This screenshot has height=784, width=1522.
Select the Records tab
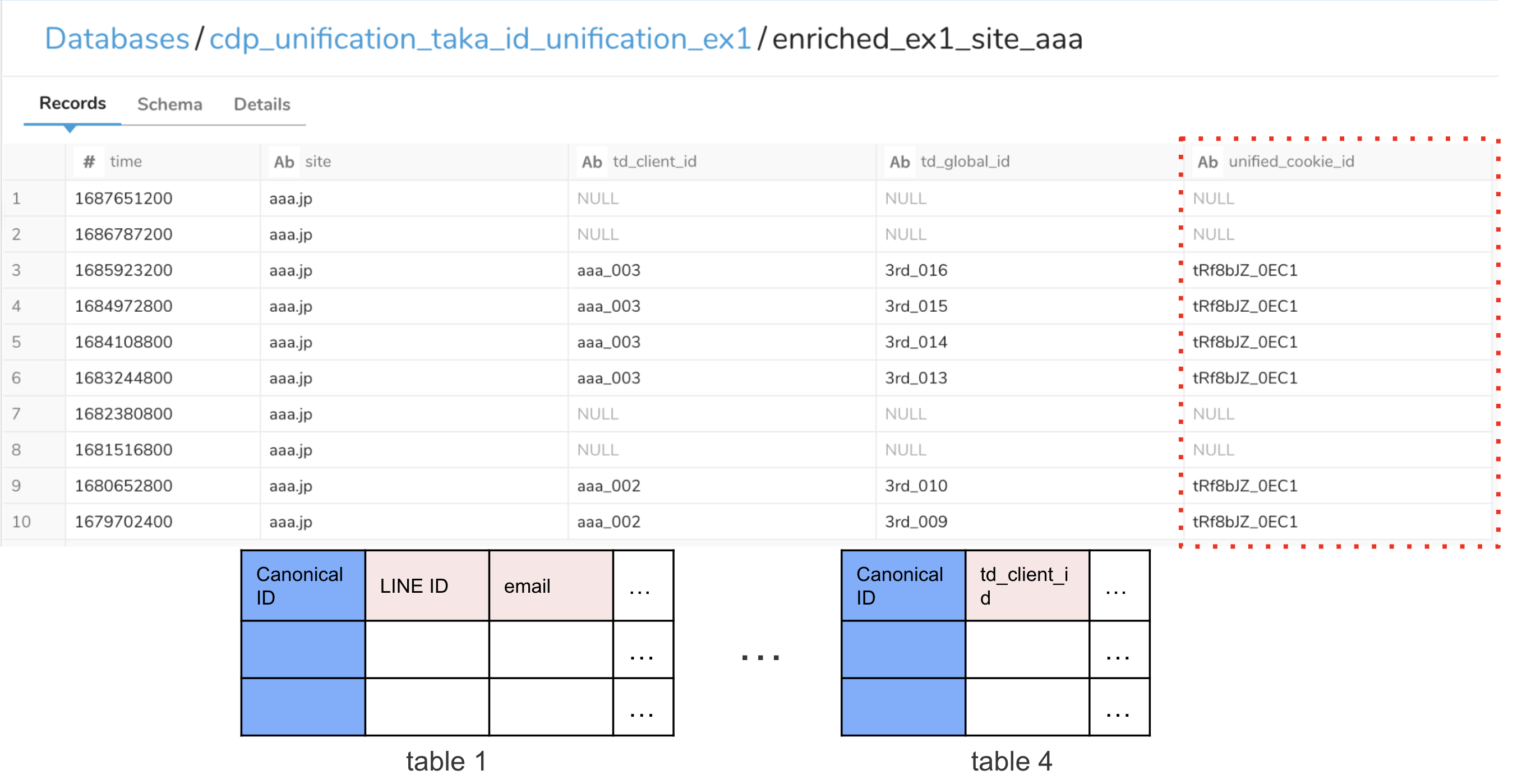72,103
